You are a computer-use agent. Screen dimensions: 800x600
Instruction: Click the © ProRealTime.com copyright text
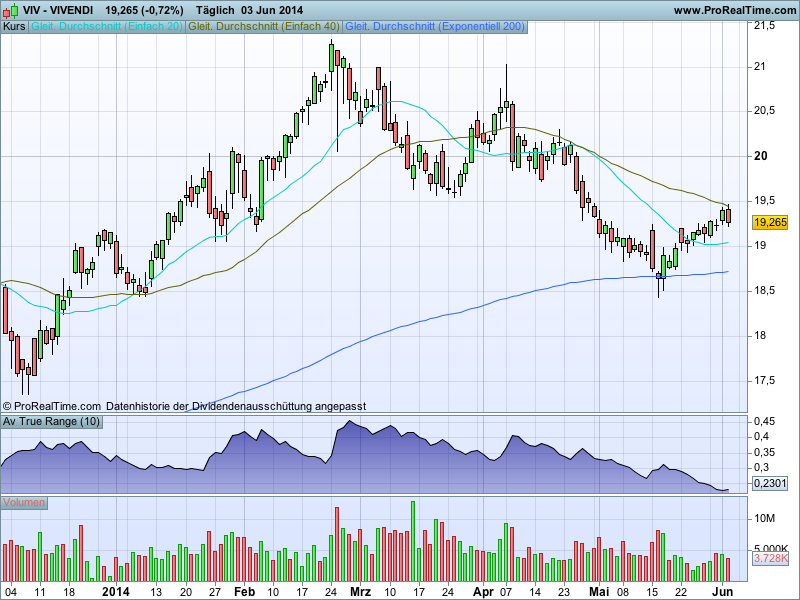point(52,406)
